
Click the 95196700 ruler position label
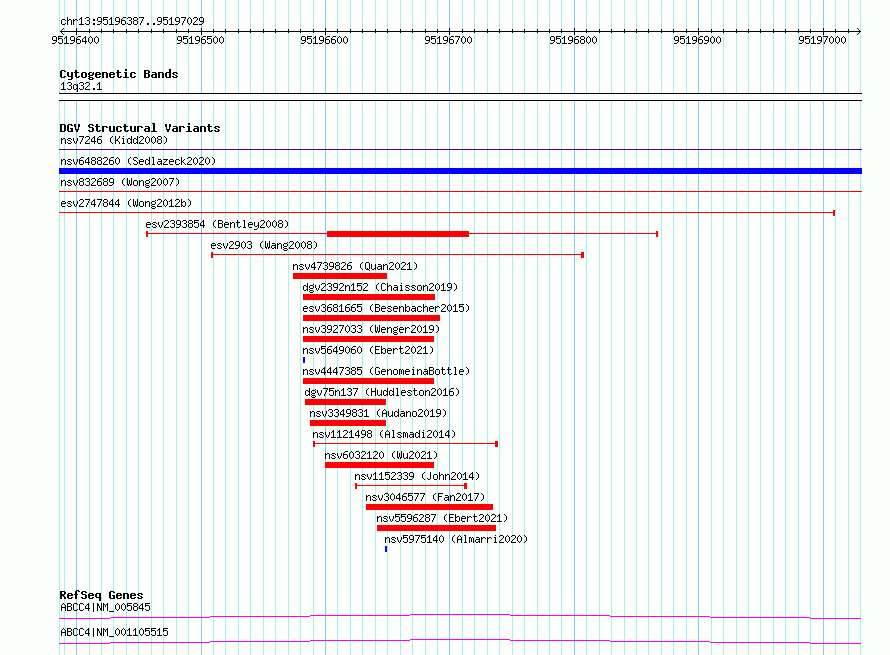click(448, 40)
